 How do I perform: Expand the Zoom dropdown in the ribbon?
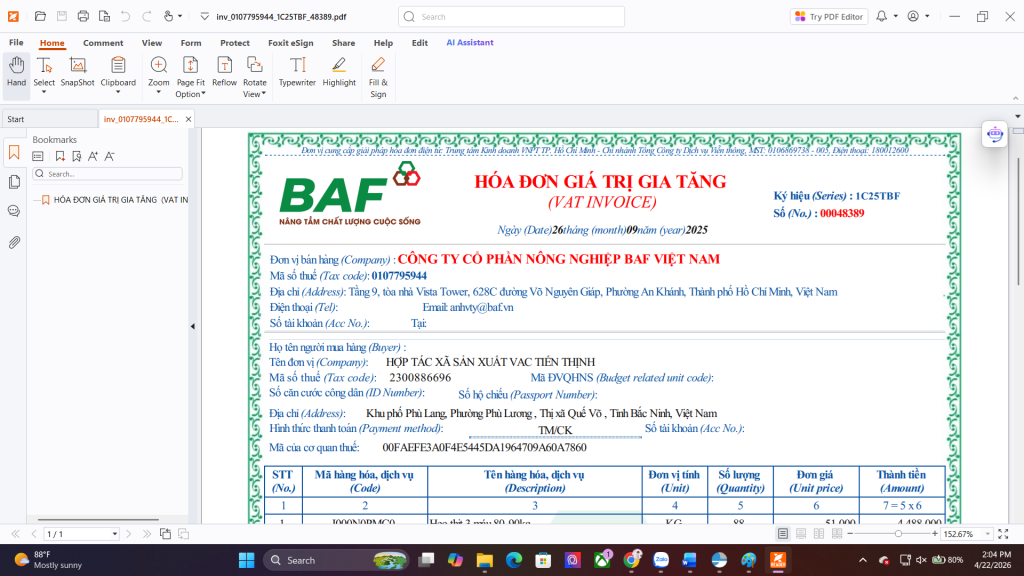click(159, 83)
